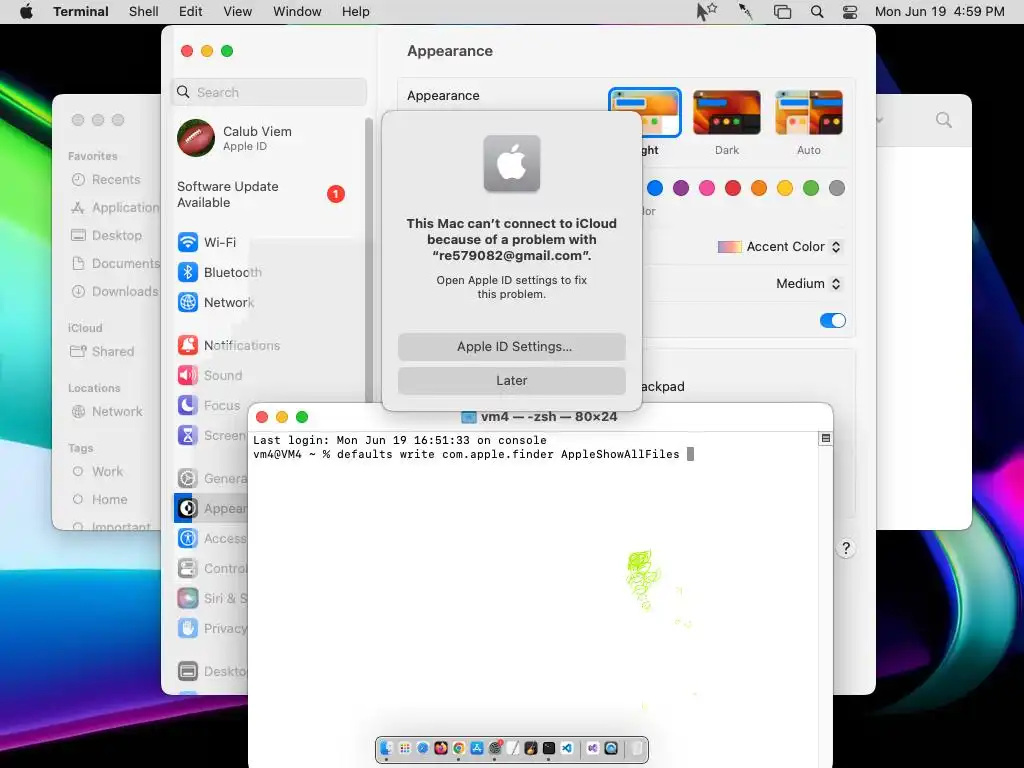Open the Screen Time hourglass icon
This screenshot has height=768, width=1024.
(188, 435)
